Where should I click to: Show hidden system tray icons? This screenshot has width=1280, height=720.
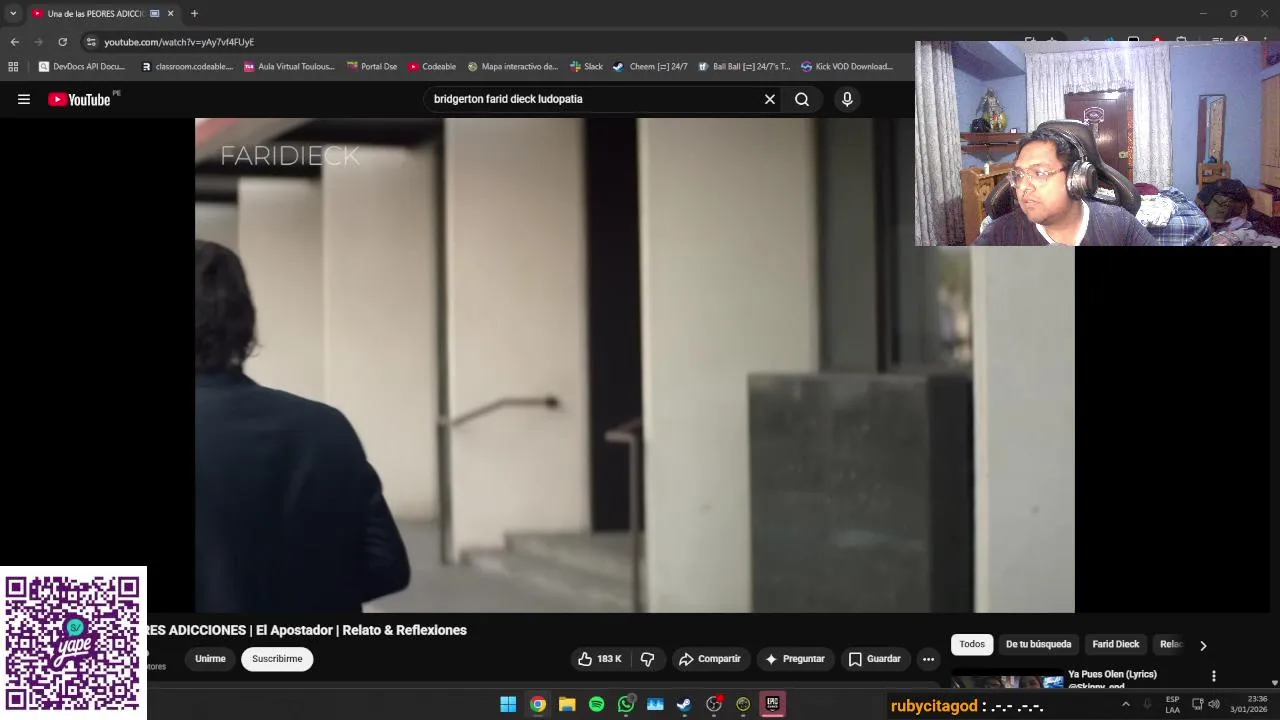1126,704
